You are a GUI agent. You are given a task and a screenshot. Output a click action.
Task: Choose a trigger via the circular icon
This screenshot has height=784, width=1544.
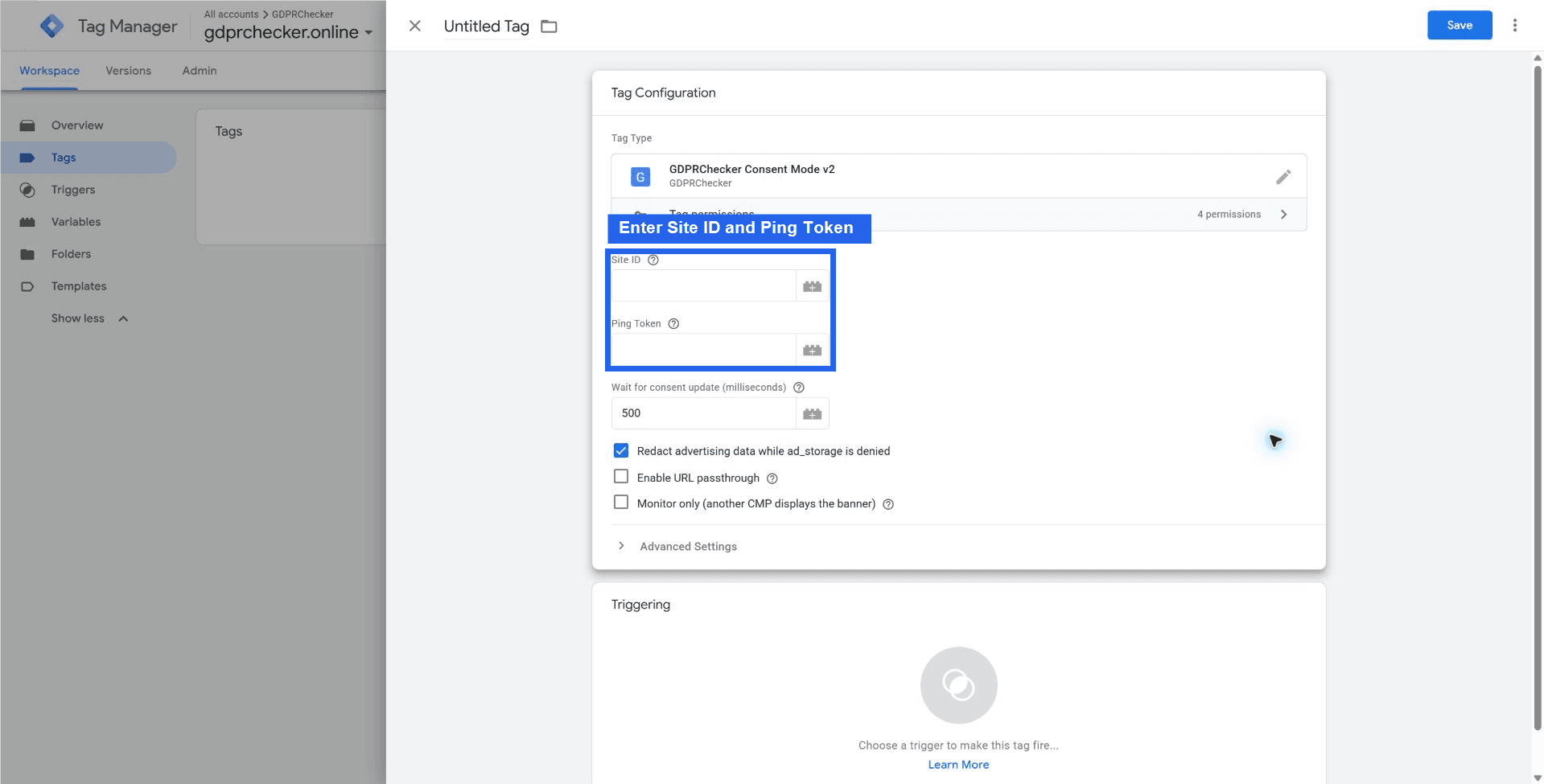pyautogui.click(x=958, y=685)
